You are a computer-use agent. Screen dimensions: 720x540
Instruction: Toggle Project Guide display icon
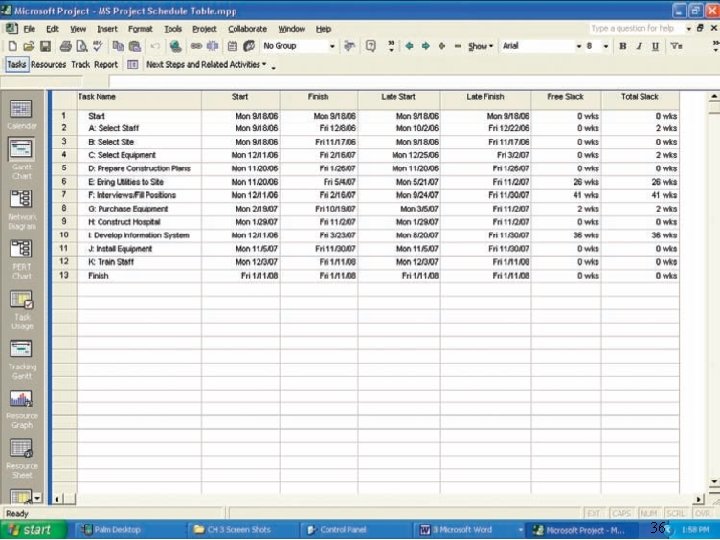tap(133, 65)
